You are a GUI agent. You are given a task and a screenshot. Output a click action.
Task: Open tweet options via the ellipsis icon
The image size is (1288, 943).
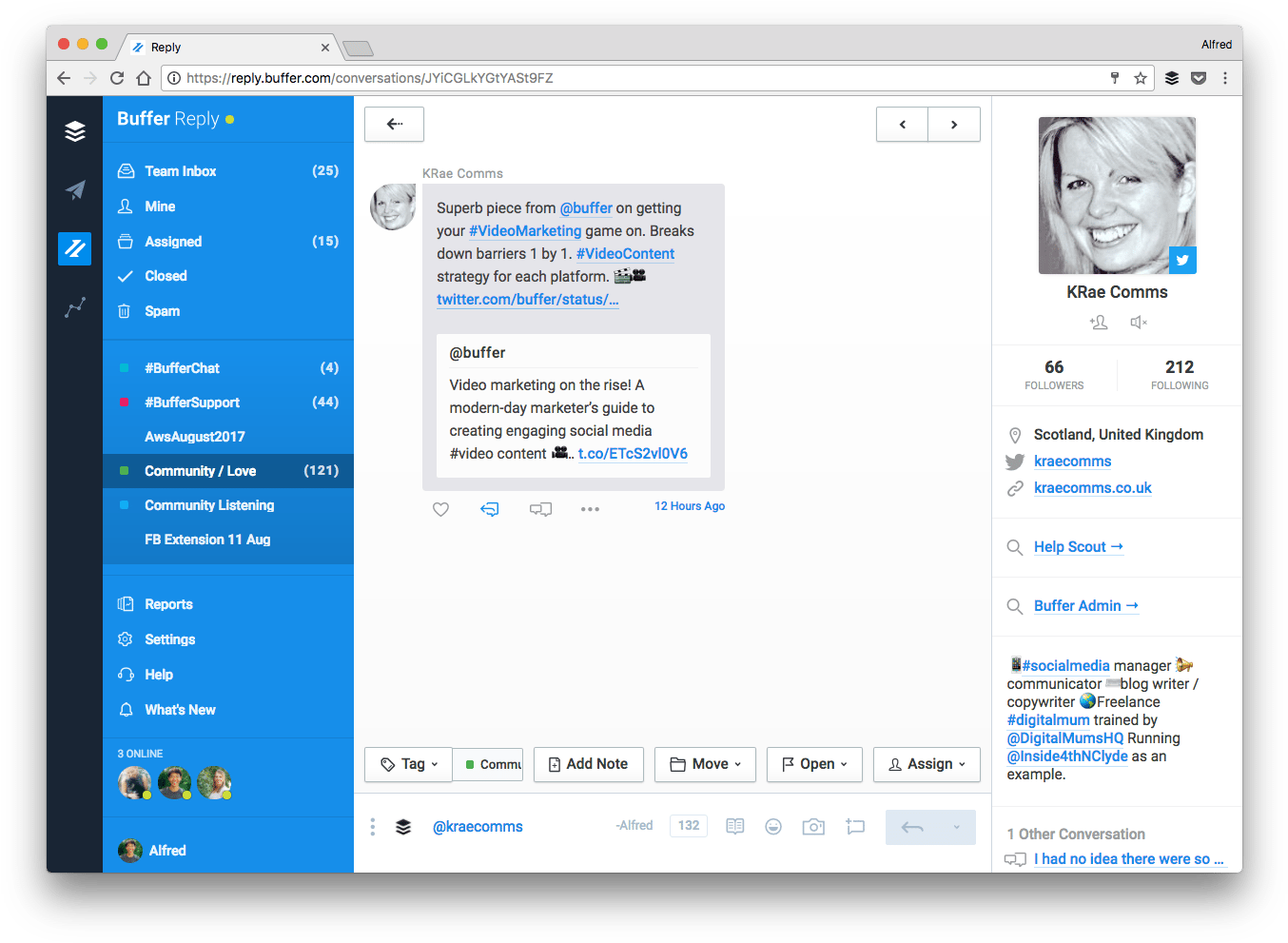click(x=590, y=509)
